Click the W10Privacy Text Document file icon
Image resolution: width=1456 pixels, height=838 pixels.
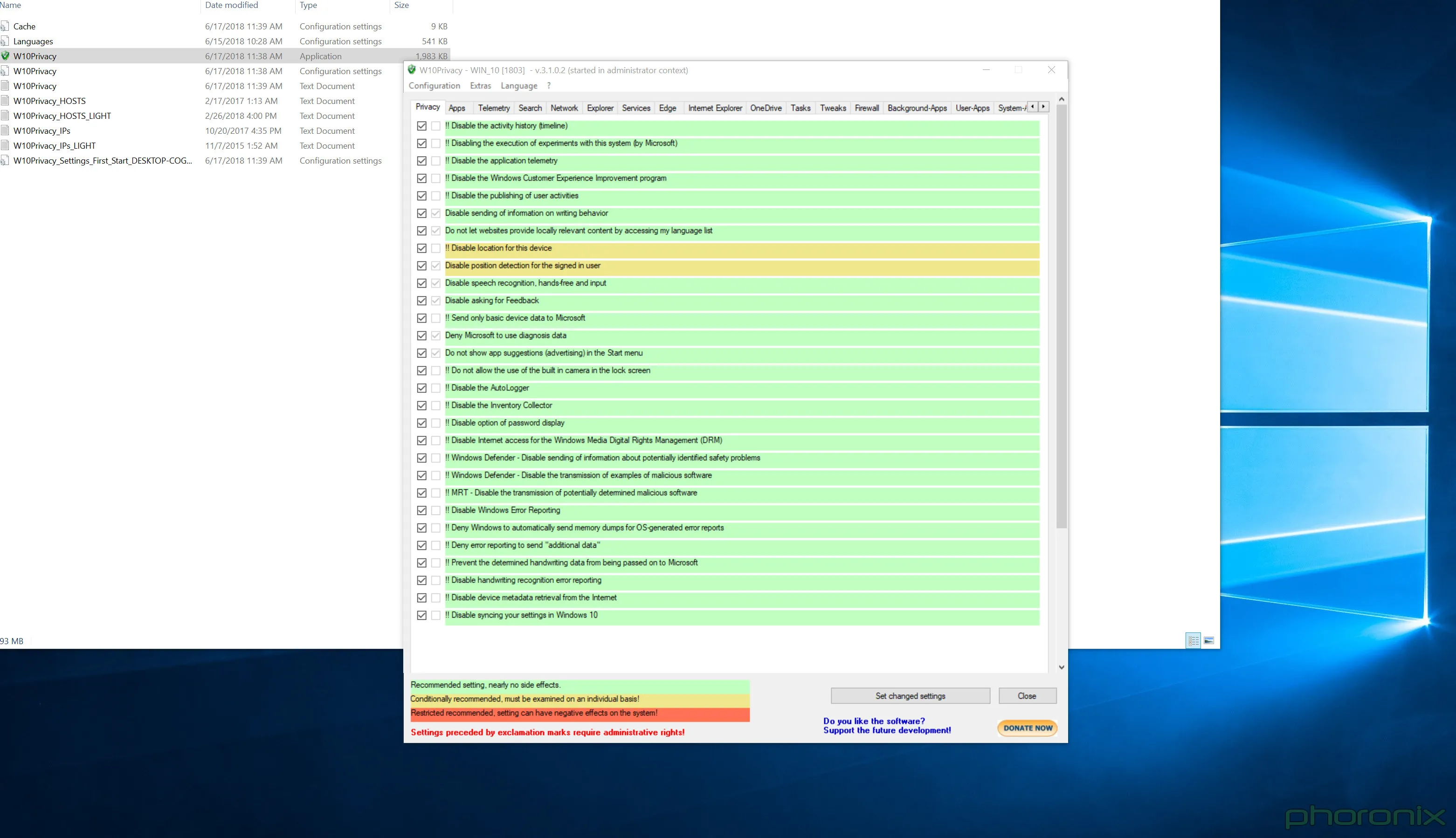pos(5,86)
